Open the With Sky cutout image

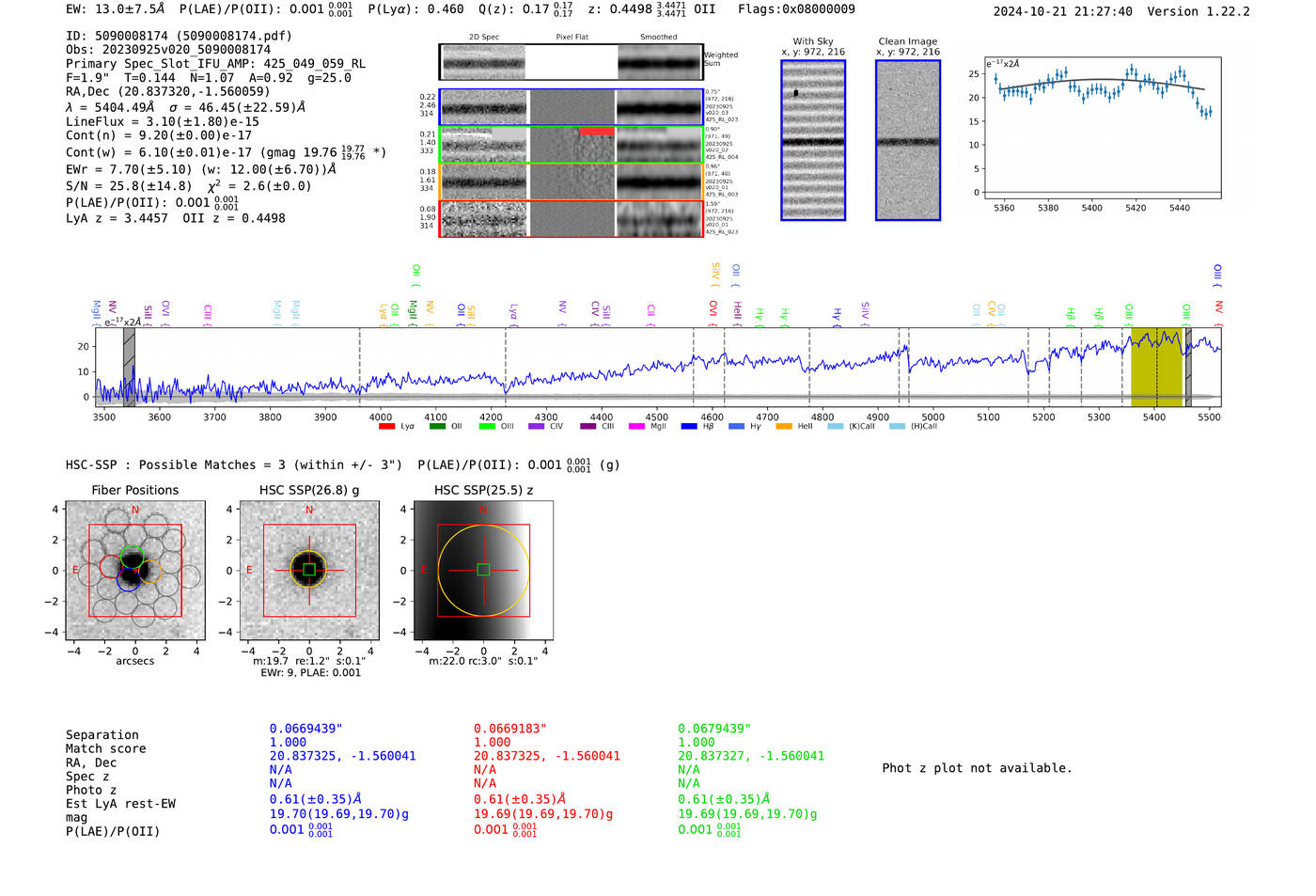[813, 140]
